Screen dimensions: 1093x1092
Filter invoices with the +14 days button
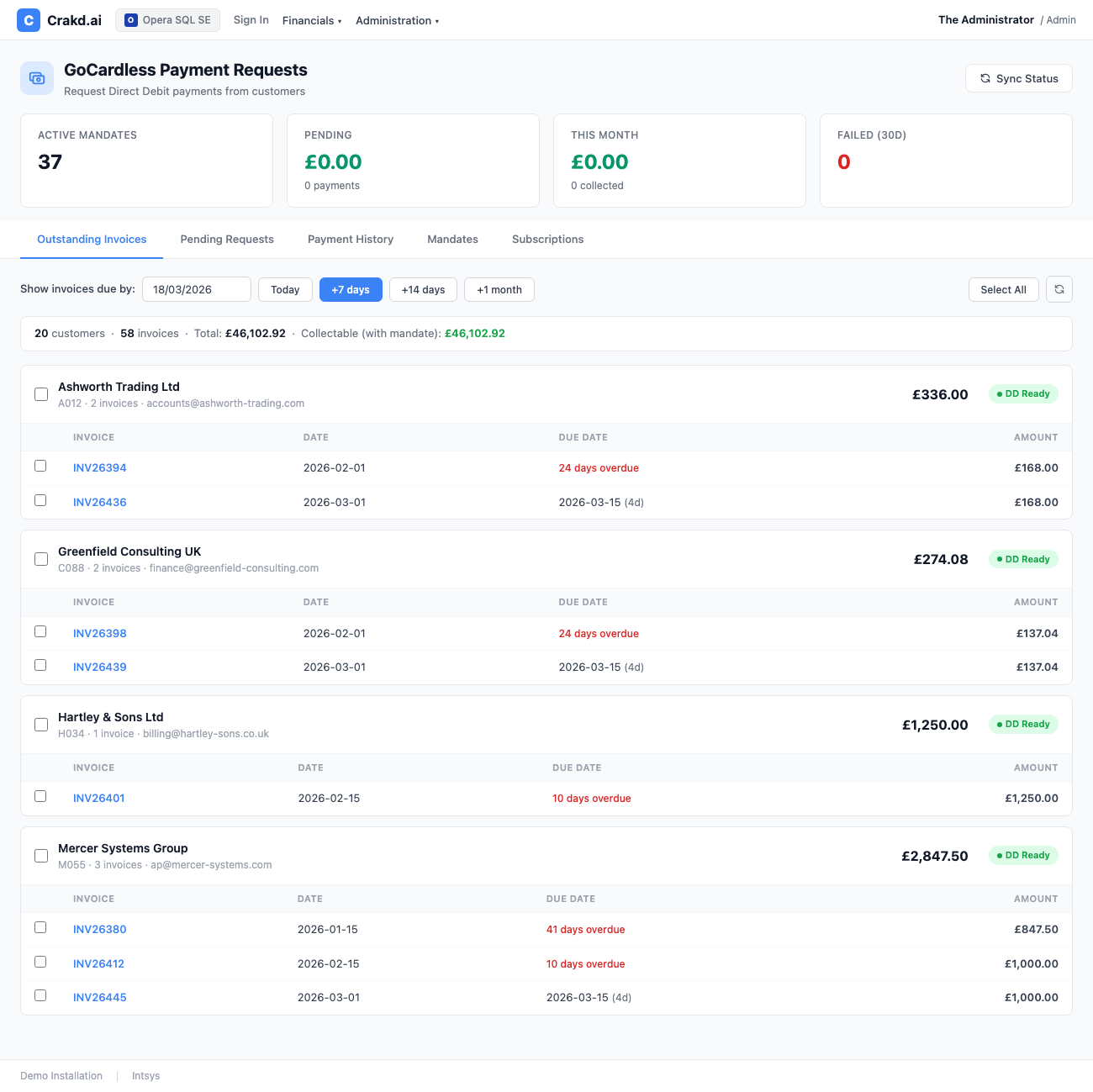pos(423,289)
